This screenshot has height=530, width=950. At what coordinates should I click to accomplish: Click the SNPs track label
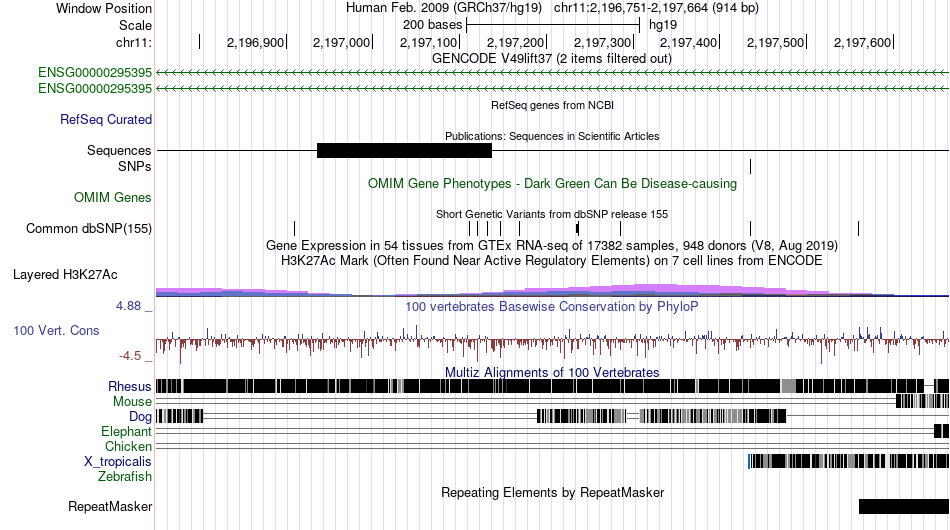135,166
